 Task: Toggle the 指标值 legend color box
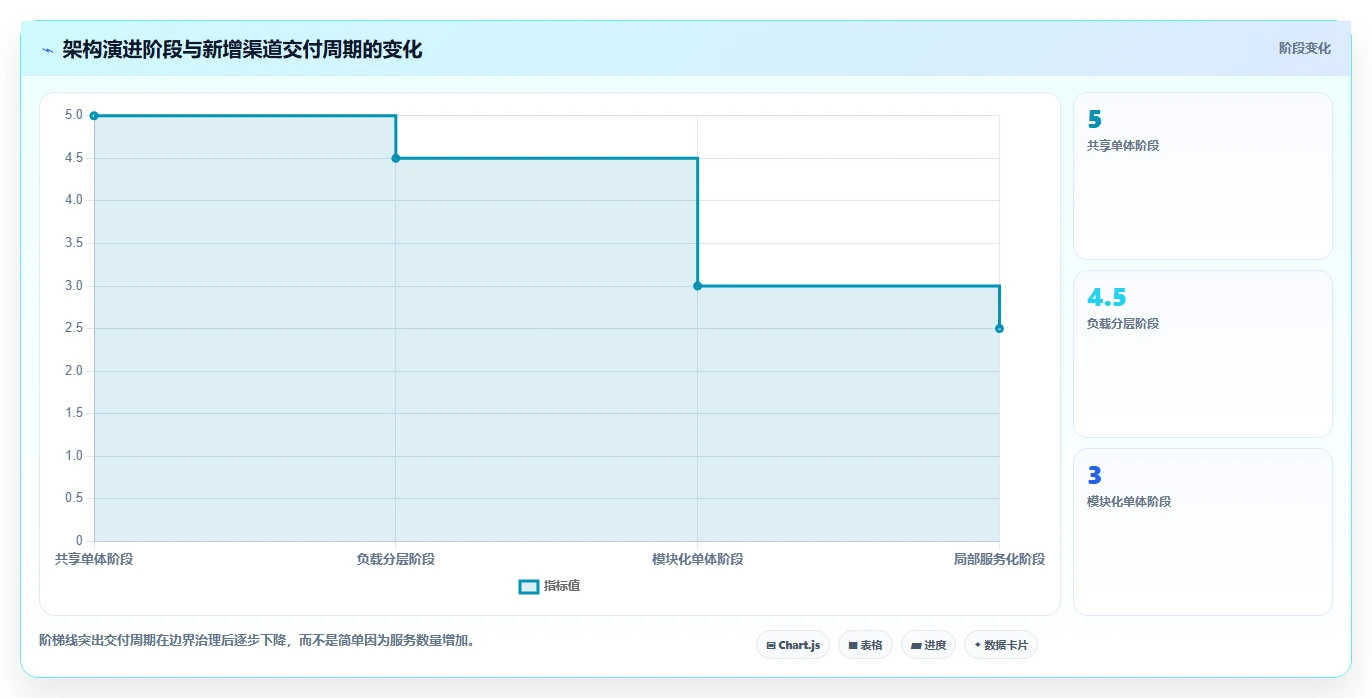coord(529,586)
